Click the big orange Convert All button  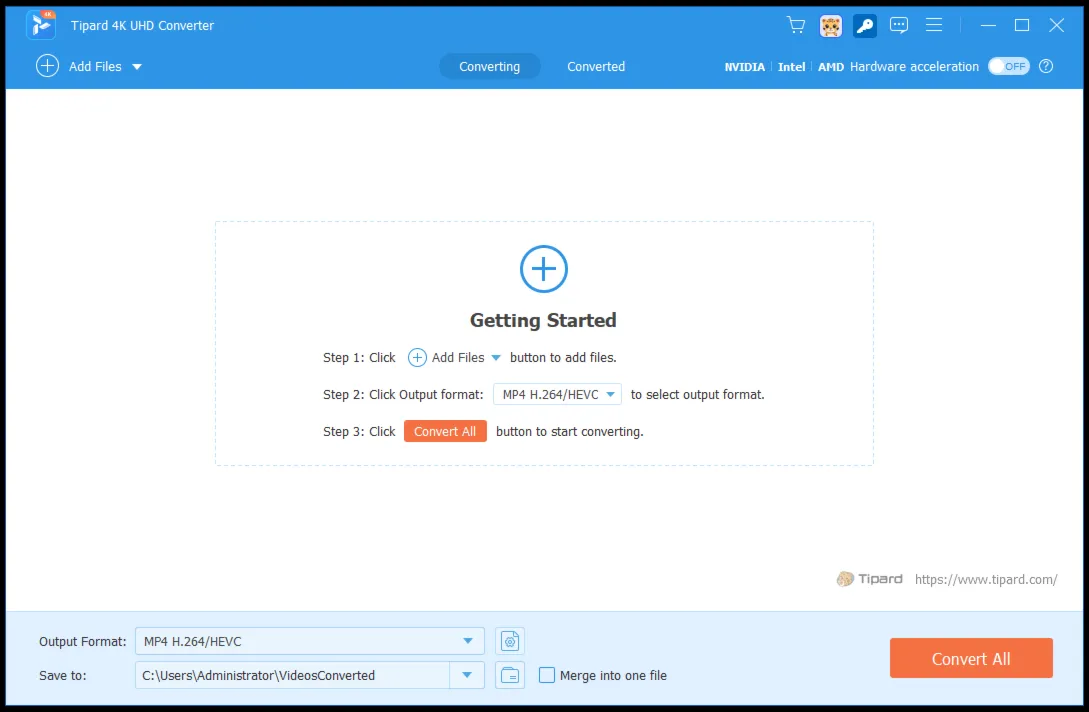click(971, 659)
